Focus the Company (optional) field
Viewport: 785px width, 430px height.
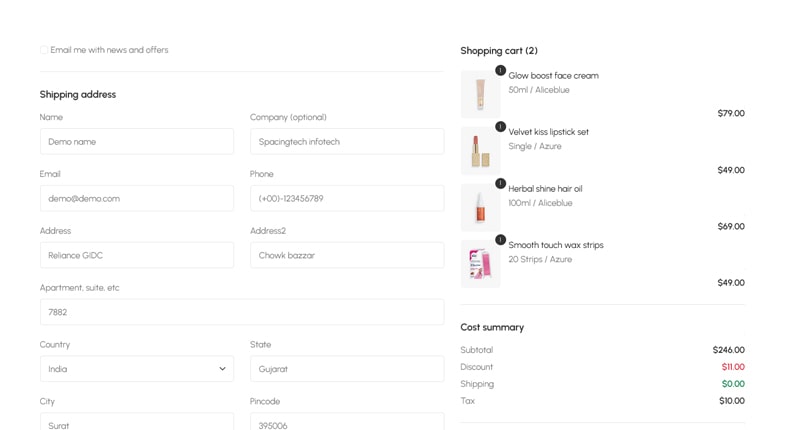(x=346, y=142)
